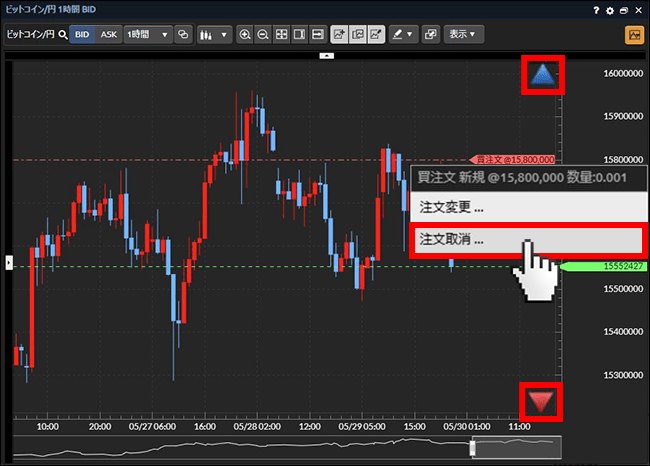Click the zoom in magnifier icon
Screen dimensions: 650x466
coord(245,34)
